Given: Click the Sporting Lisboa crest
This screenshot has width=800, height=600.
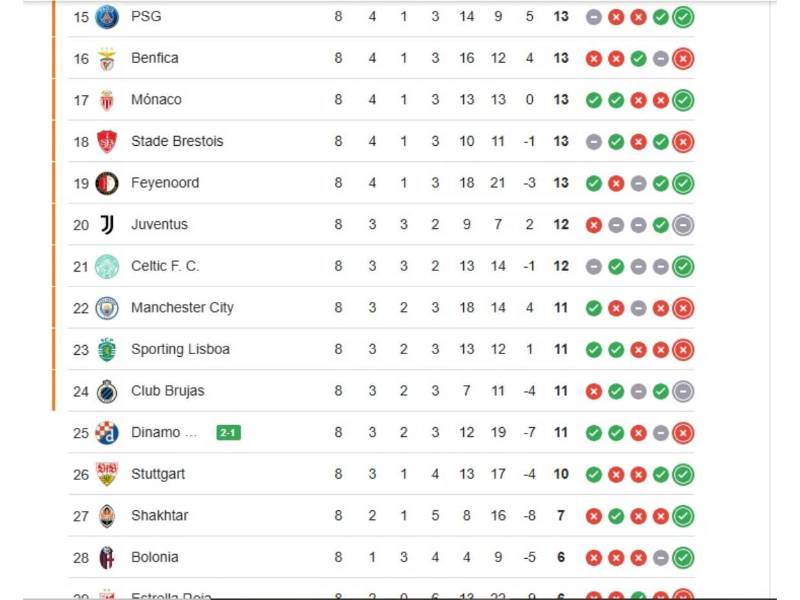Looking at the screenshot, I should point(107,349).
